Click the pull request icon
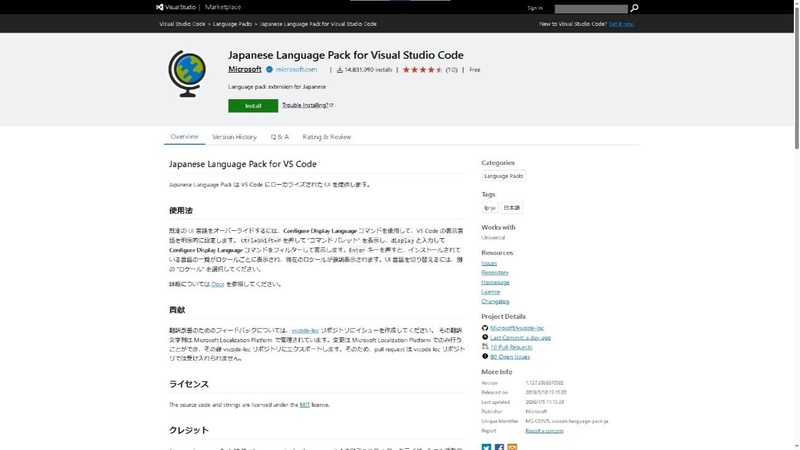 tap(485, 347)
